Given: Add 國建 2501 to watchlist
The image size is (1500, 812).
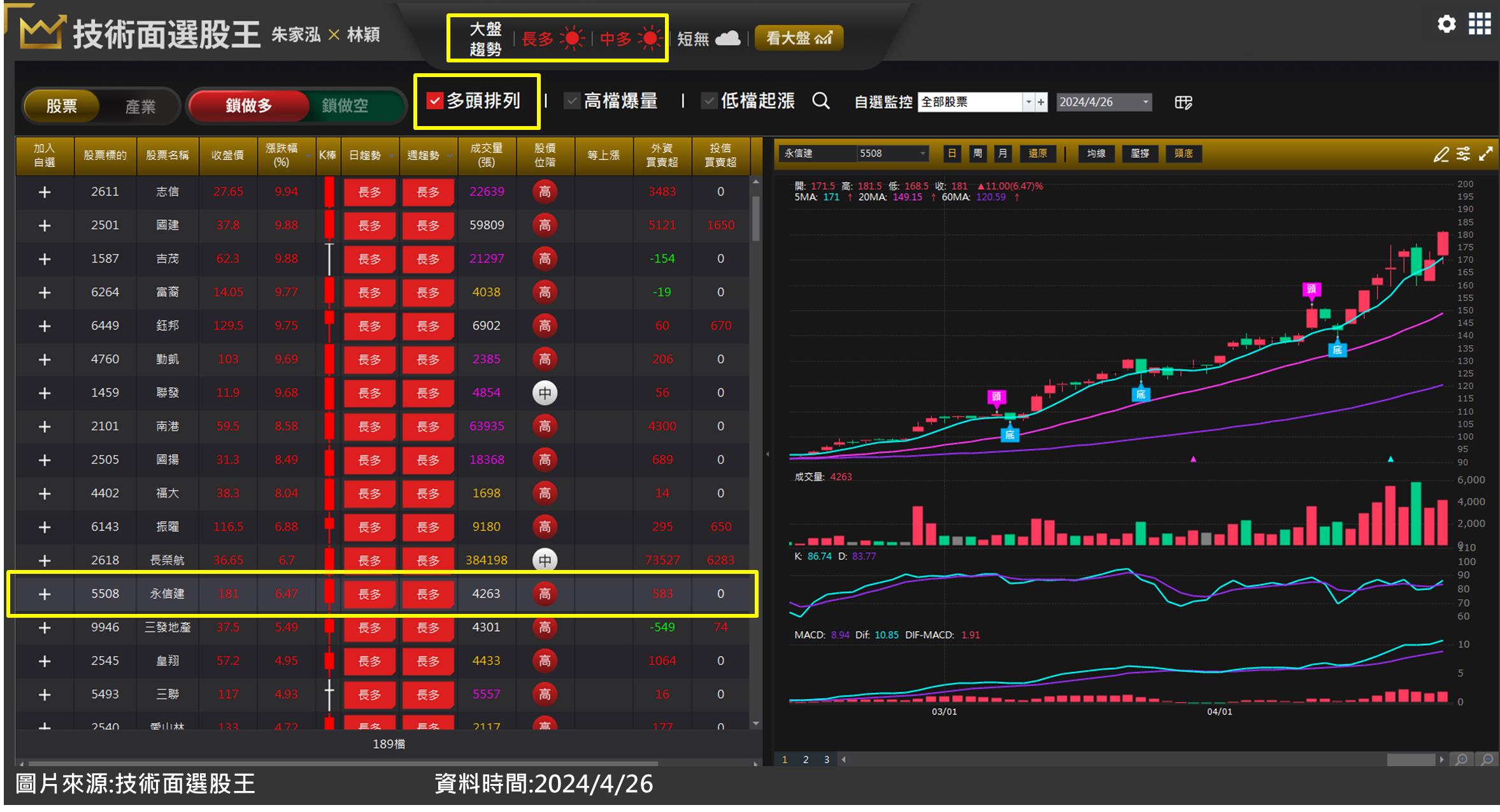Looking at the screenshot, I should pyautogui.click(x=45, y=226).
